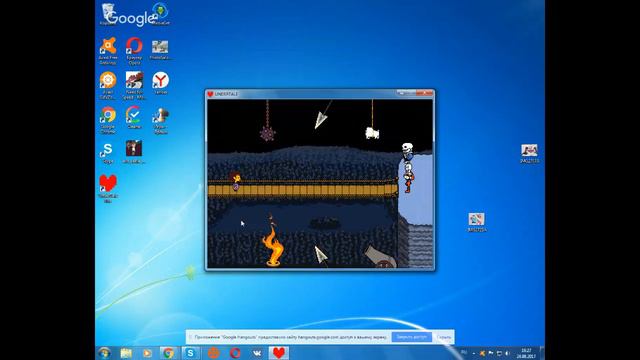Open the language indicator in the tray
The height and width of the screenshot is (360, 640).
[464, 353]
